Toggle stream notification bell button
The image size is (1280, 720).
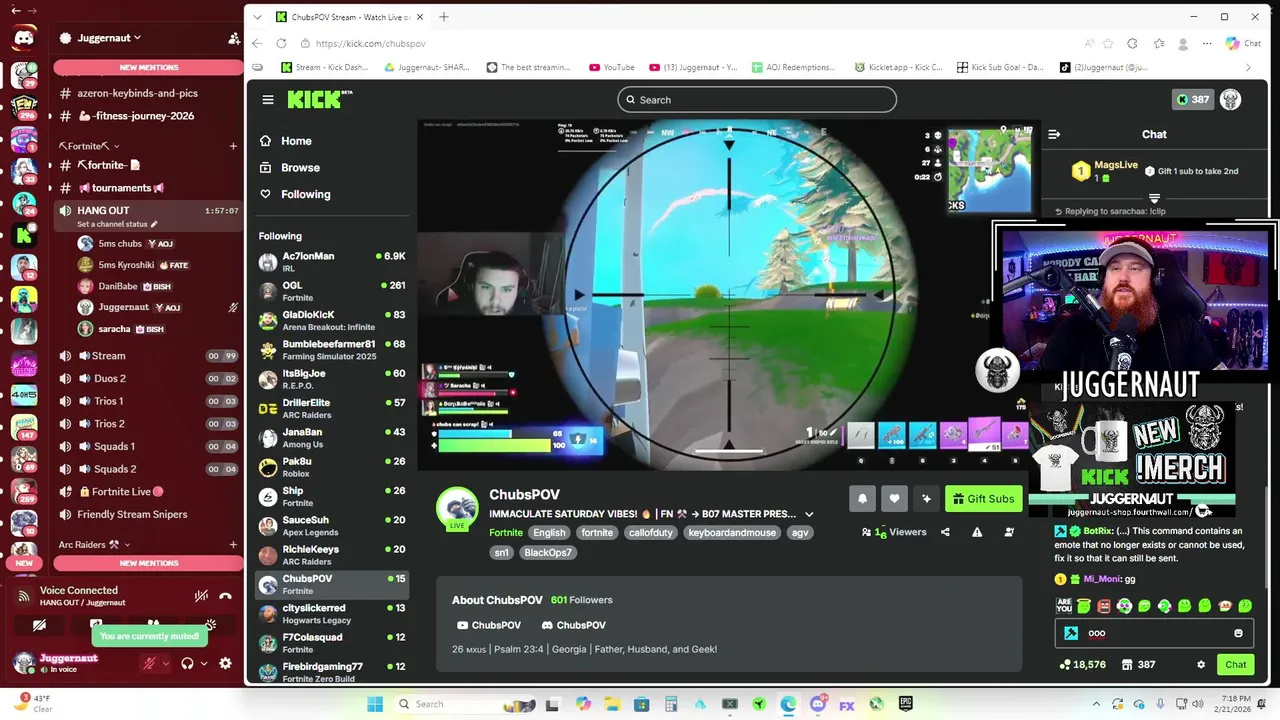(x=862, y=499)
